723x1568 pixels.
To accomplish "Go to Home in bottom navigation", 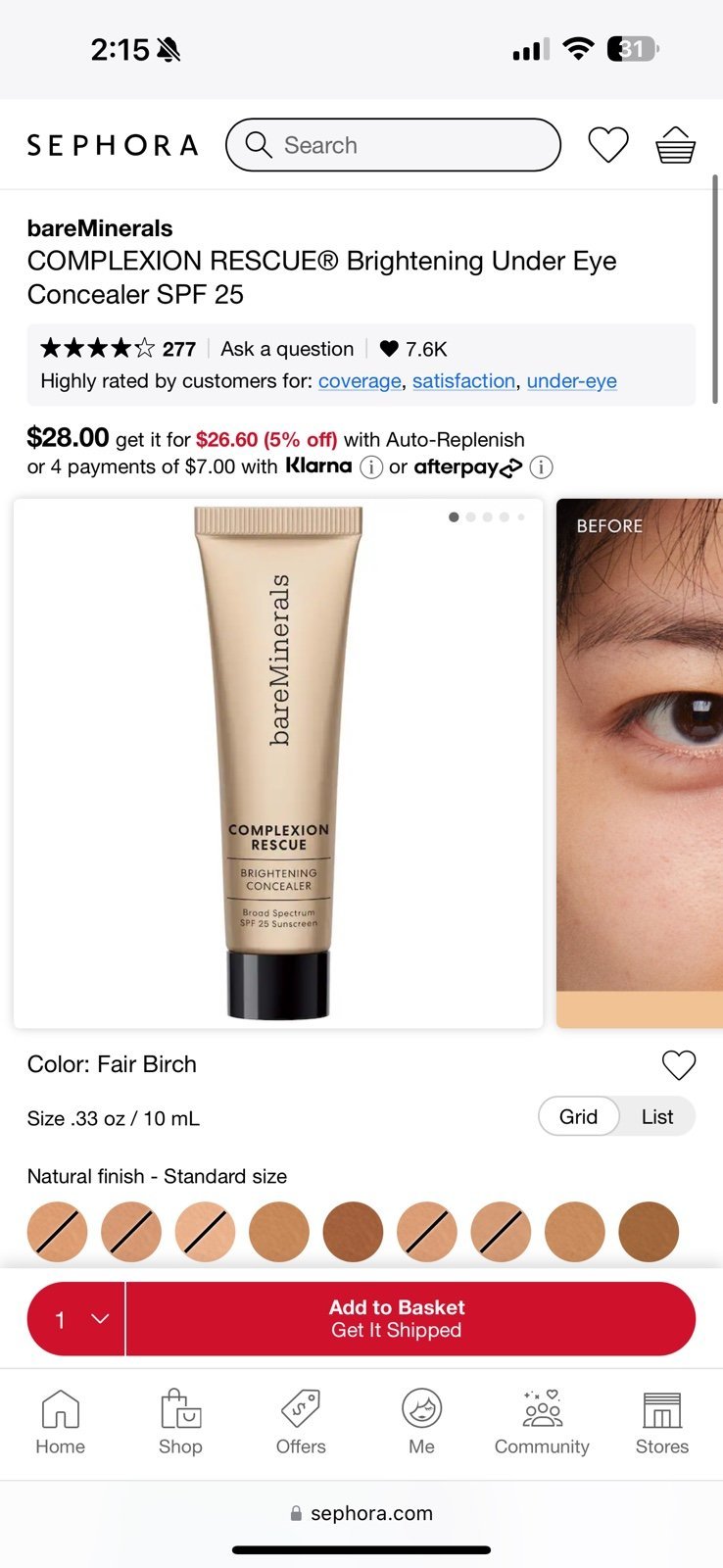I will (61, 1423).
